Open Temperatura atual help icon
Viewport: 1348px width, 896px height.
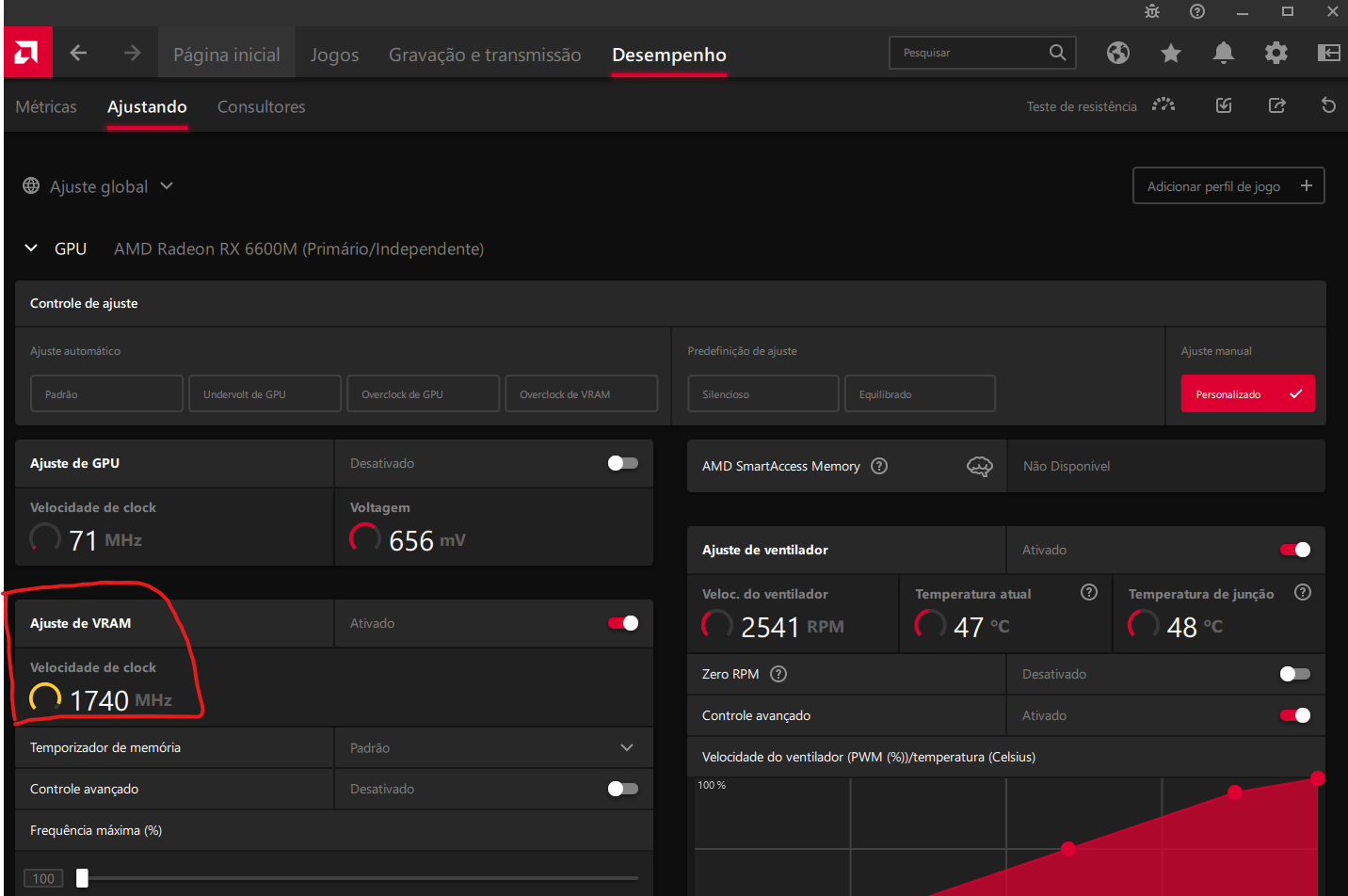point(1089,592)
